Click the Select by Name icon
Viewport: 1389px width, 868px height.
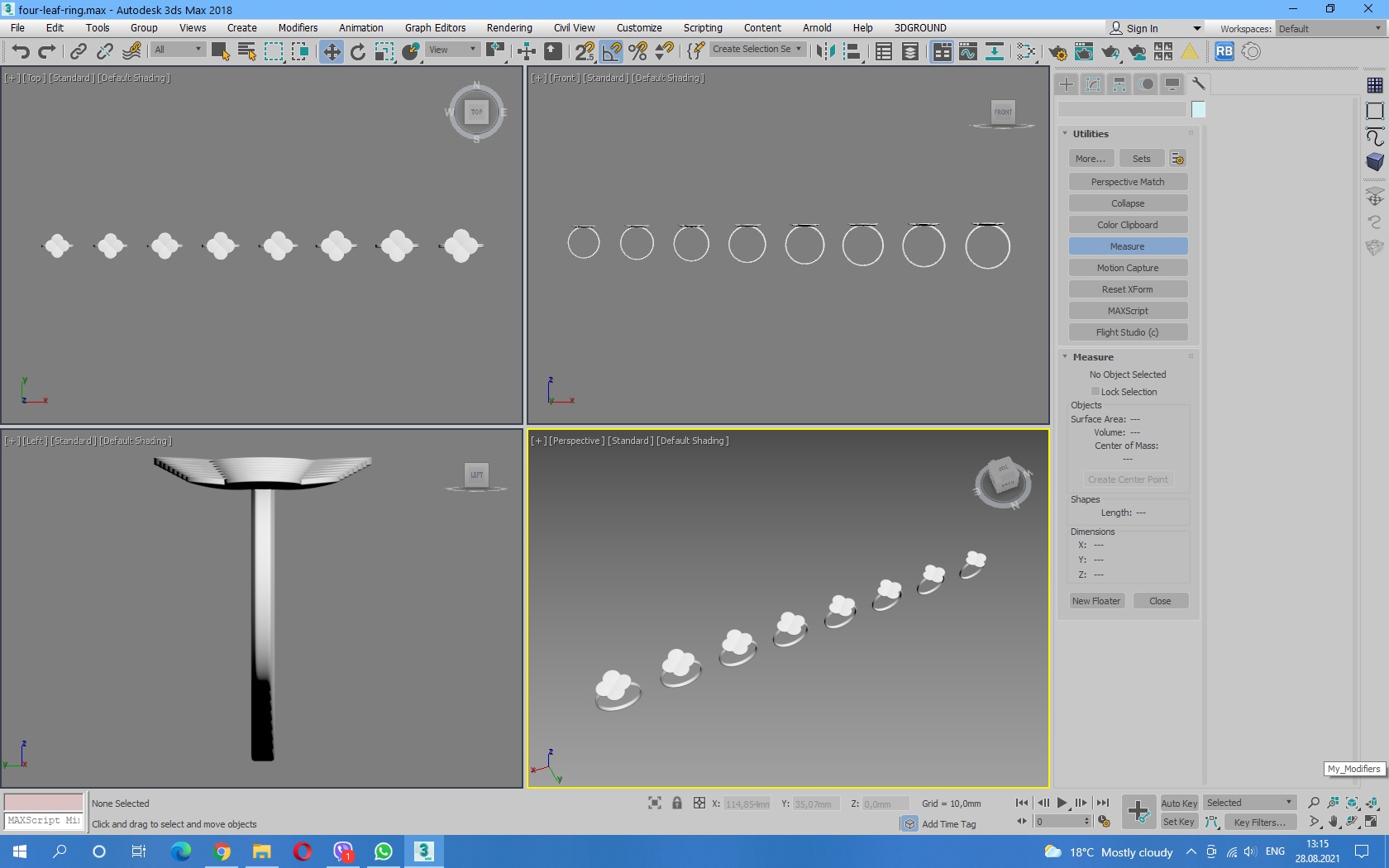[x=246, y=52]
